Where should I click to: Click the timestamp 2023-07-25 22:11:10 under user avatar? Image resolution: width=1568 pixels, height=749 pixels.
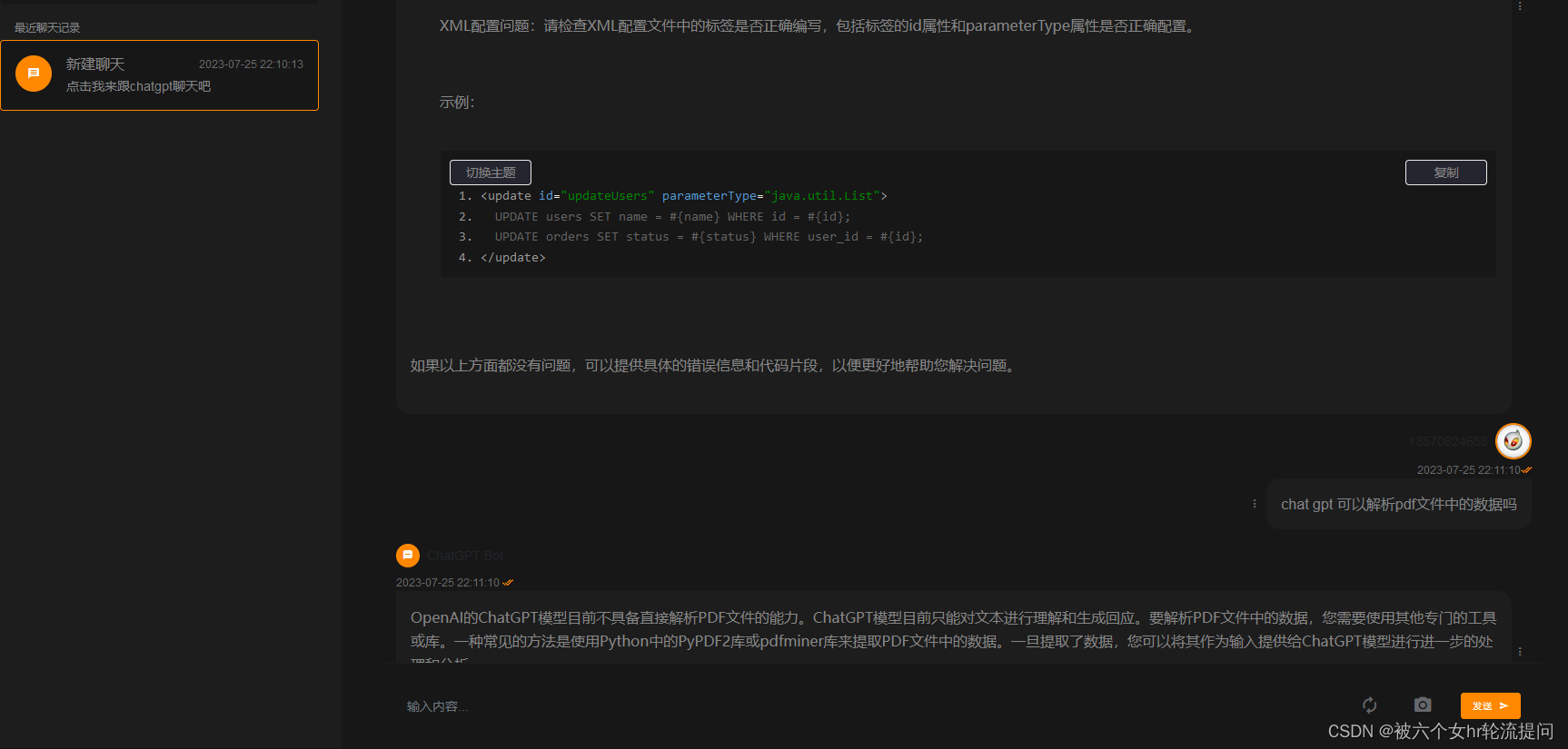point(1469,470)
